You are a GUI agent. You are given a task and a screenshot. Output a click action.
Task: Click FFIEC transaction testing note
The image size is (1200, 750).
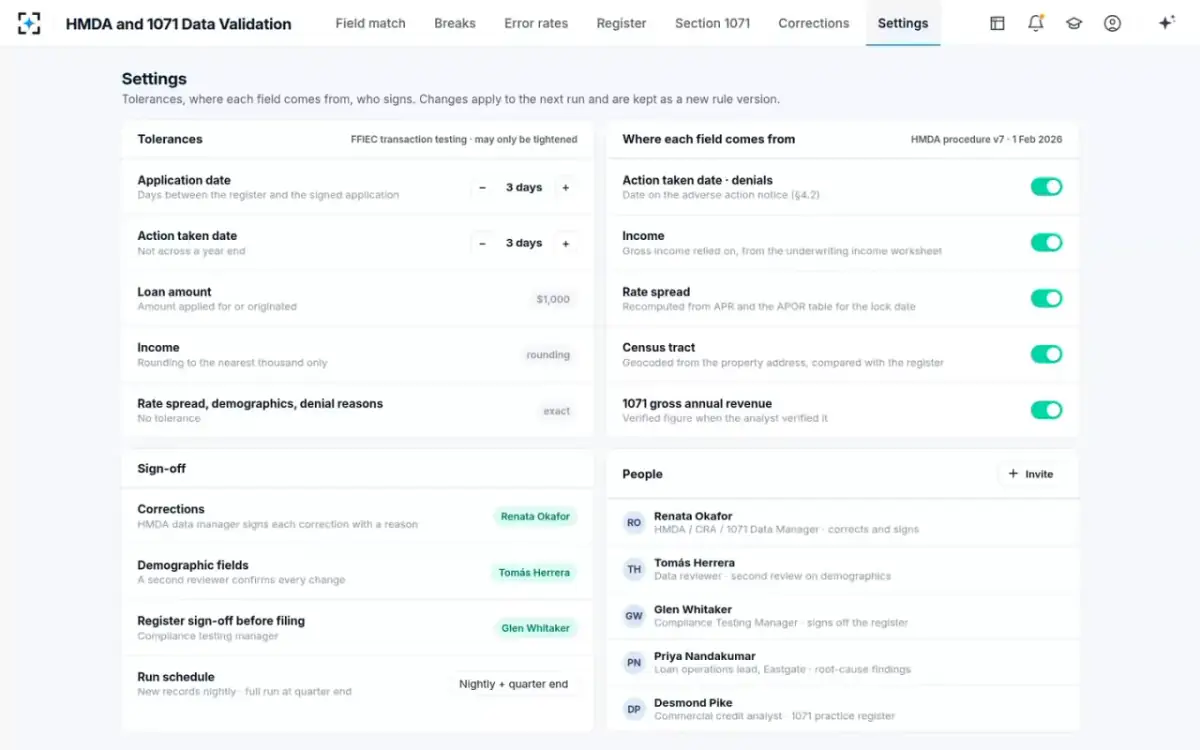(464, 140)
